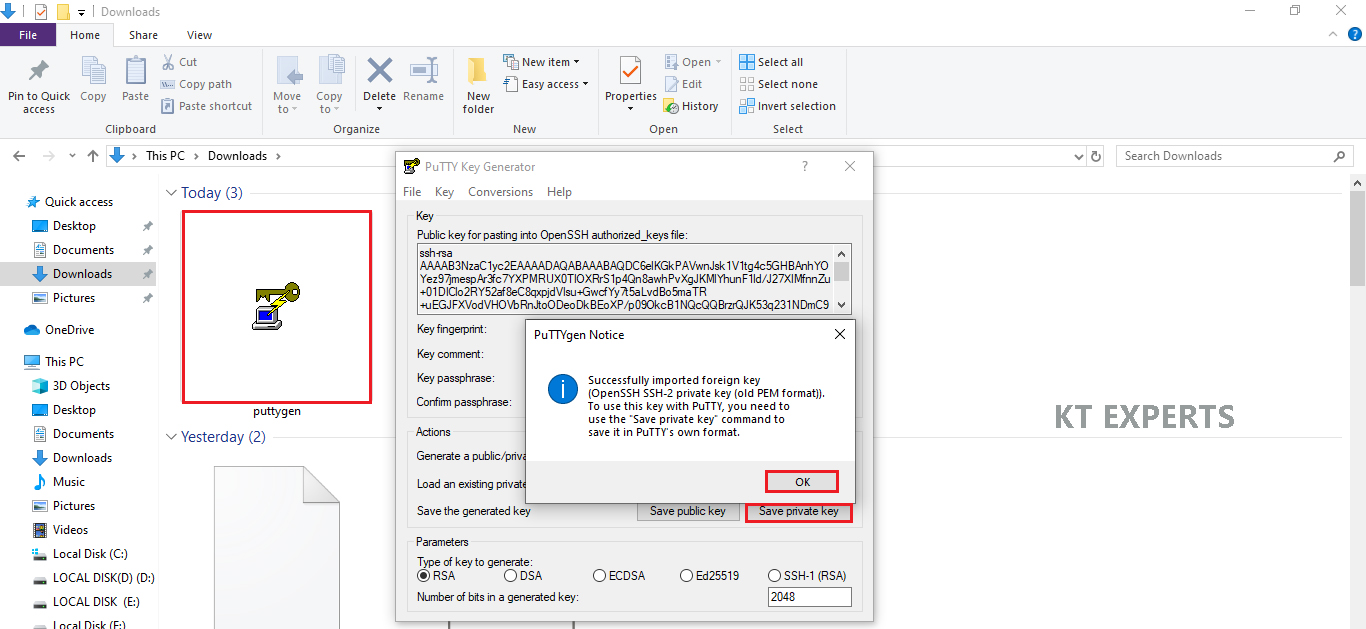Click the Up one level arrow
This screenshot has width=1366, height=629.
coord(93,156)
